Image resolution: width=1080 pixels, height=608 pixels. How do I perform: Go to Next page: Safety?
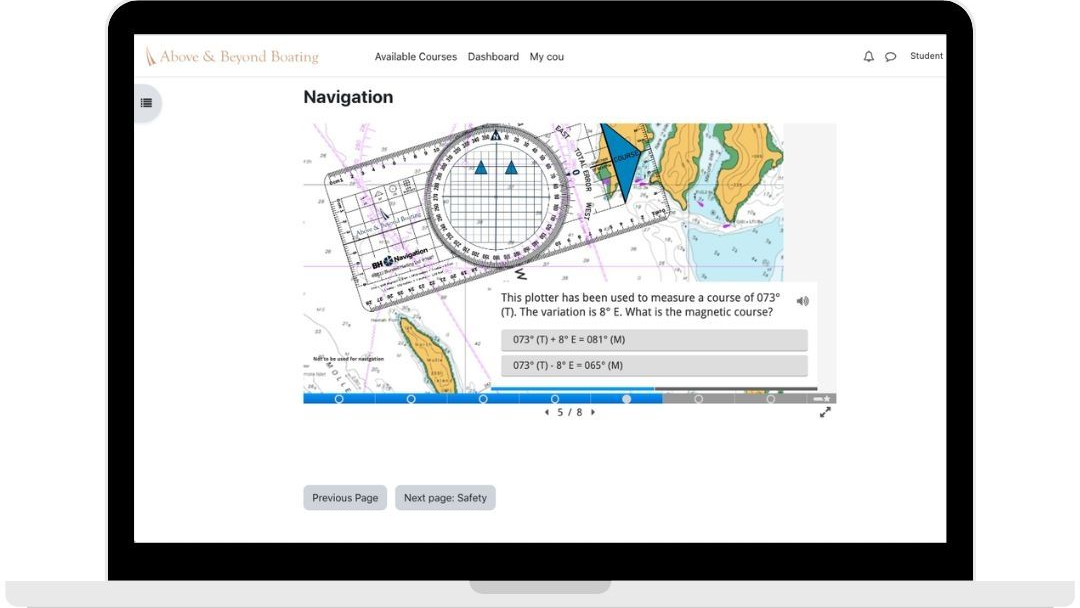click(x=445, y=497)
